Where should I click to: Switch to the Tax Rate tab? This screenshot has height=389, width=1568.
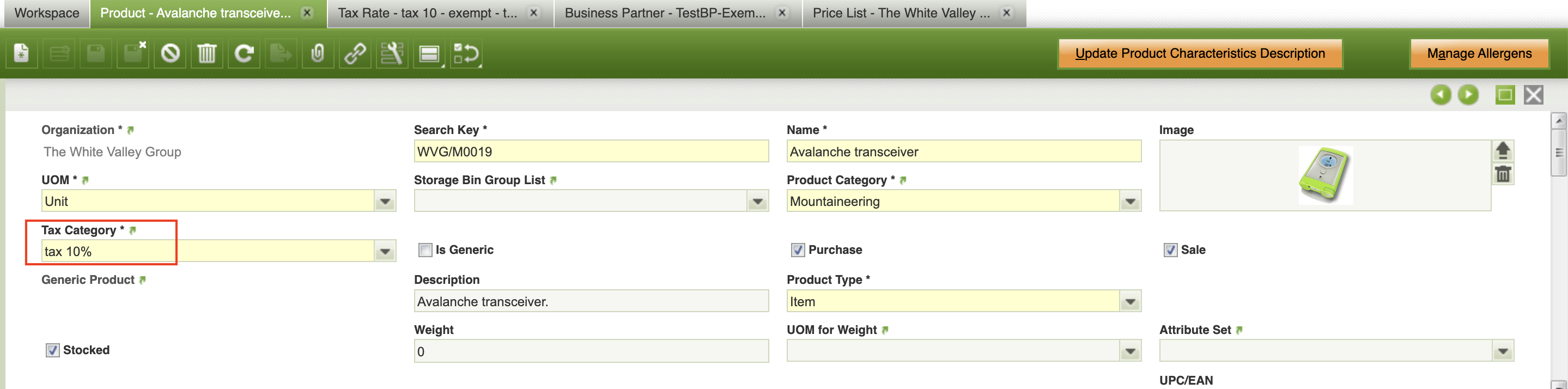pyautogui.click(x=427, y=14)
